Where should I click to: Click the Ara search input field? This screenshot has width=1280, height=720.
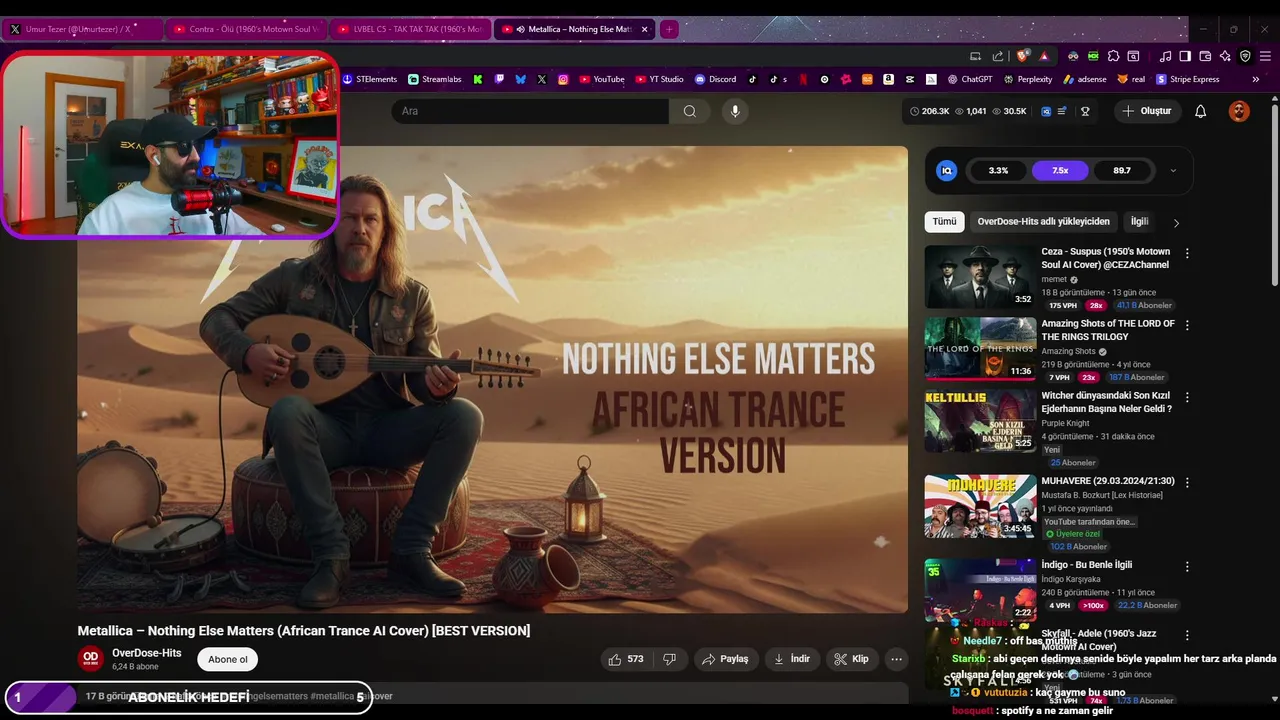point(530,111)
